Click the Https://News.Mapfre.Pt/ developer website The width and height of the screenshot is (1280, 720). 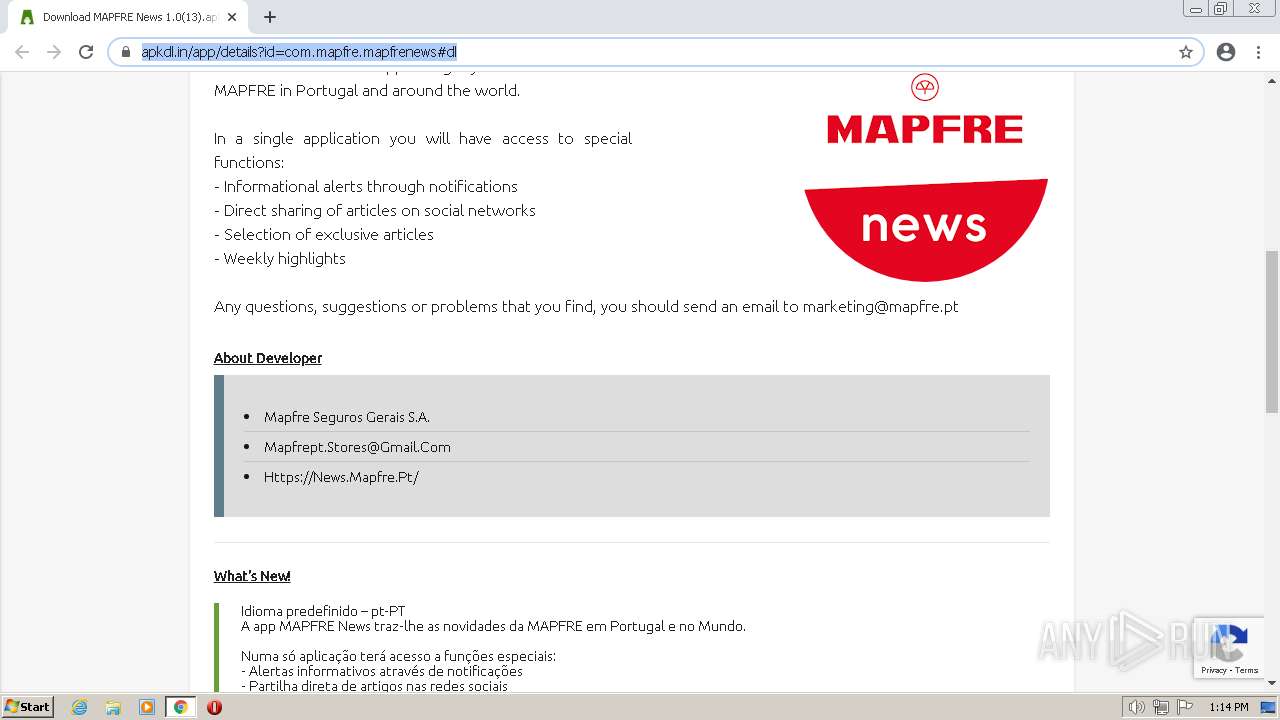341,477
